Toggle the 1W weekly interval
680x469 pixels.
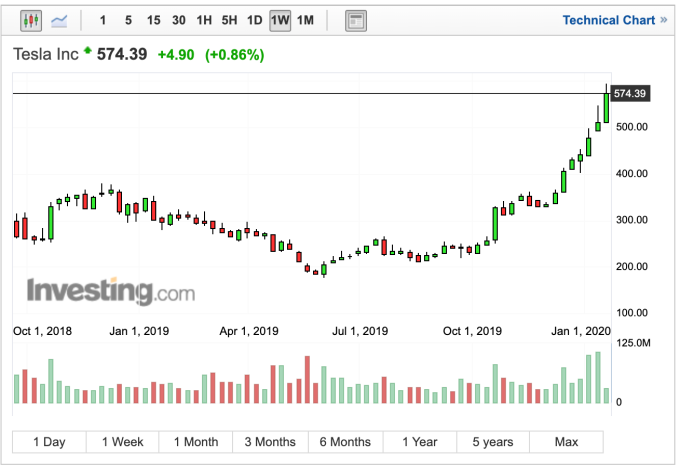tap(280, 20)
